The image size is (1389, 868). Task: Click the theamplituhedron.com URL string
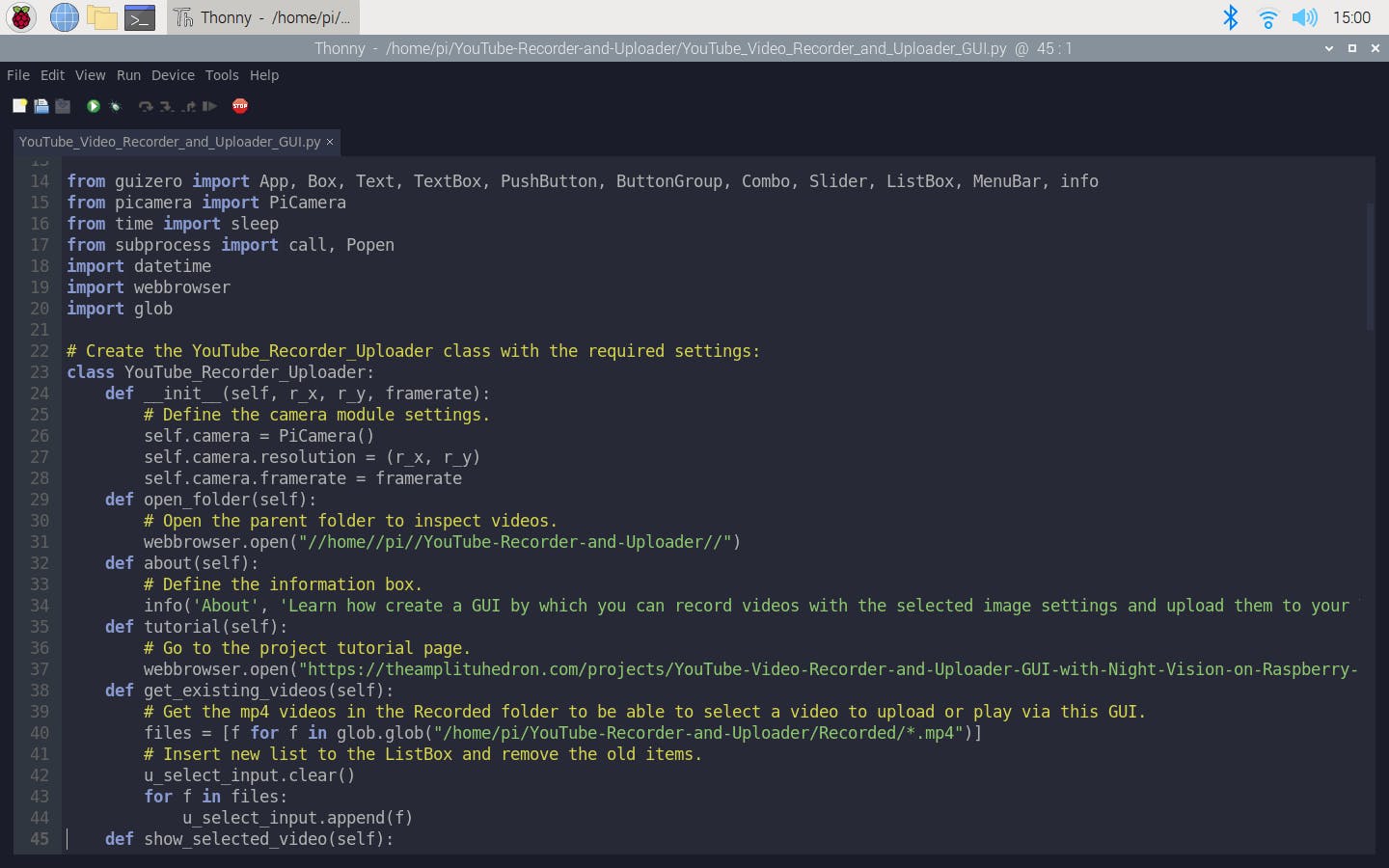point(829,669)
